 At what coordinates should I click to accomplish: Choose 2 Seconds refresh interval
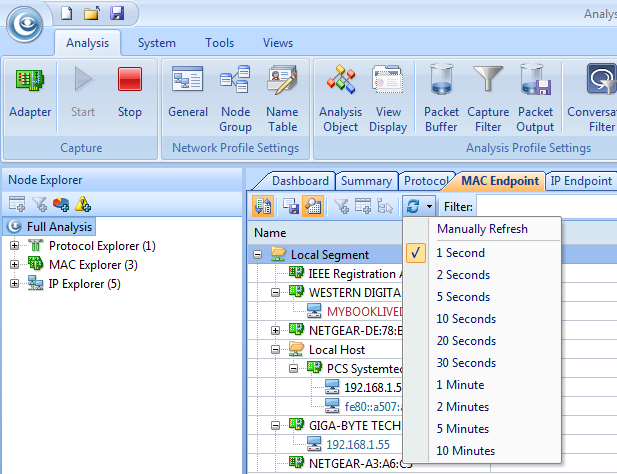coord(482,275)
